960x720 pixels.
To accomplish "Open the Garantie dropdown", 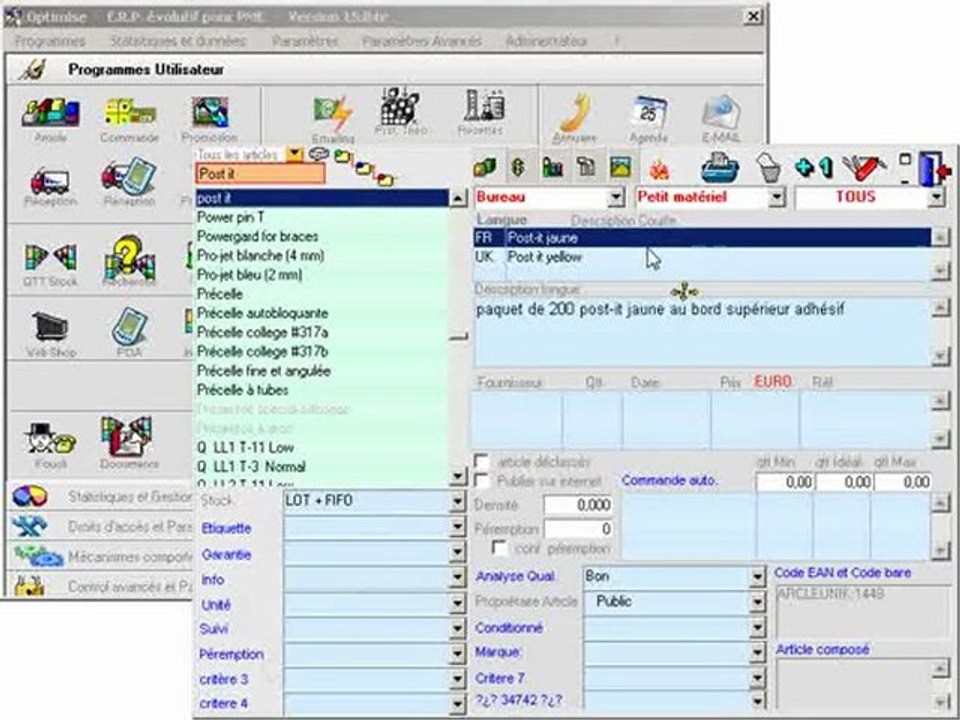I will tap(457, 554).
